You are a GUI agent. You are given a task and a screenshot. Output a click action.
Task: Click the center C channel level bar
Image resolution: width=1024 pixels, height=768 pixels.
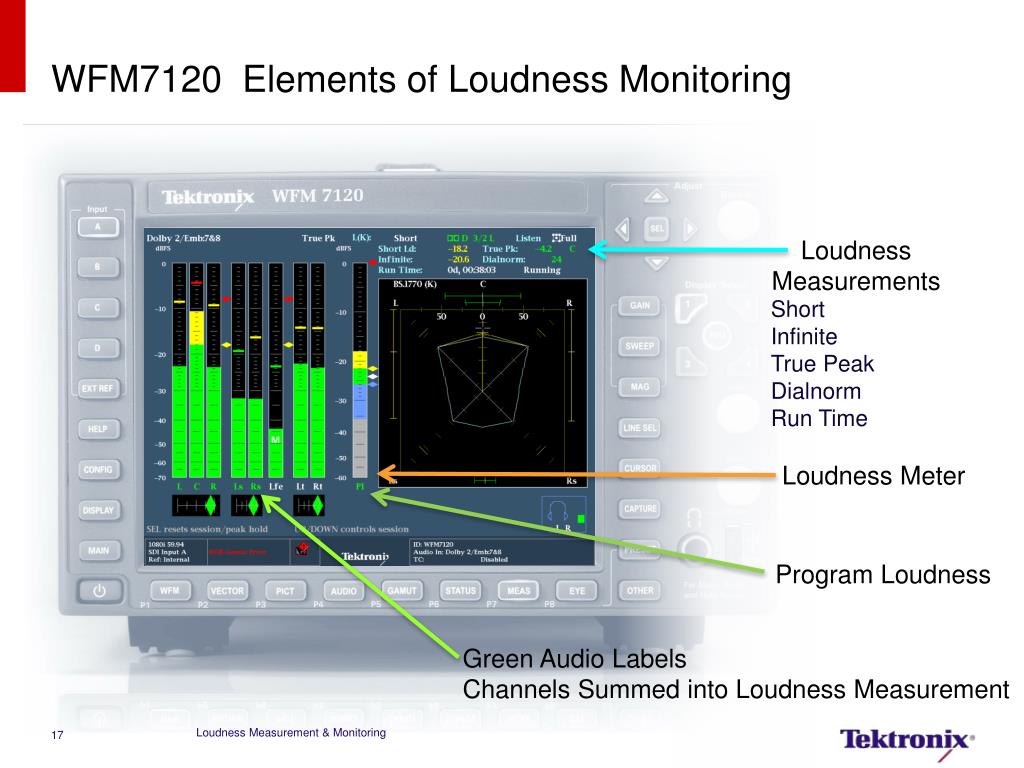[x=197, y=370]
